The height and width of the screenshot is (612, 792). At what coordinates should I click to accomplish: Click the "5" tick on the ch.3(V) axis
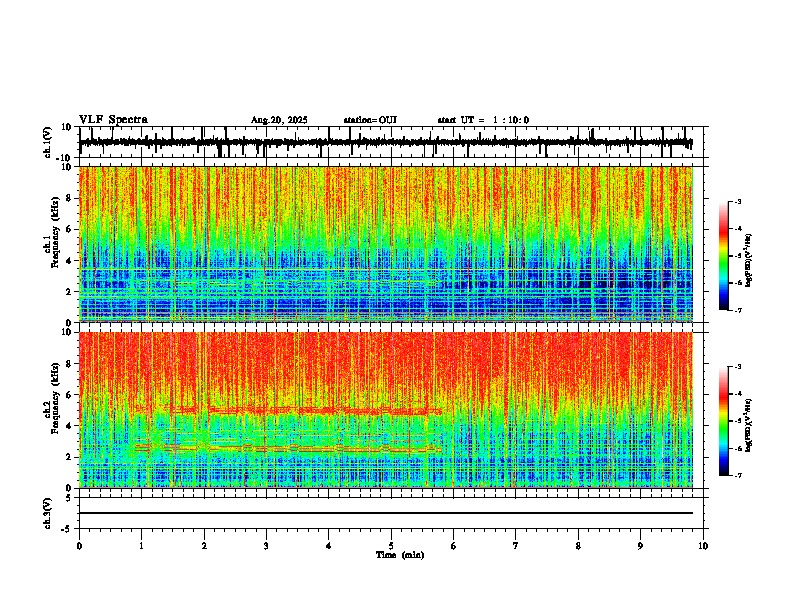click(x=70, y=498)
